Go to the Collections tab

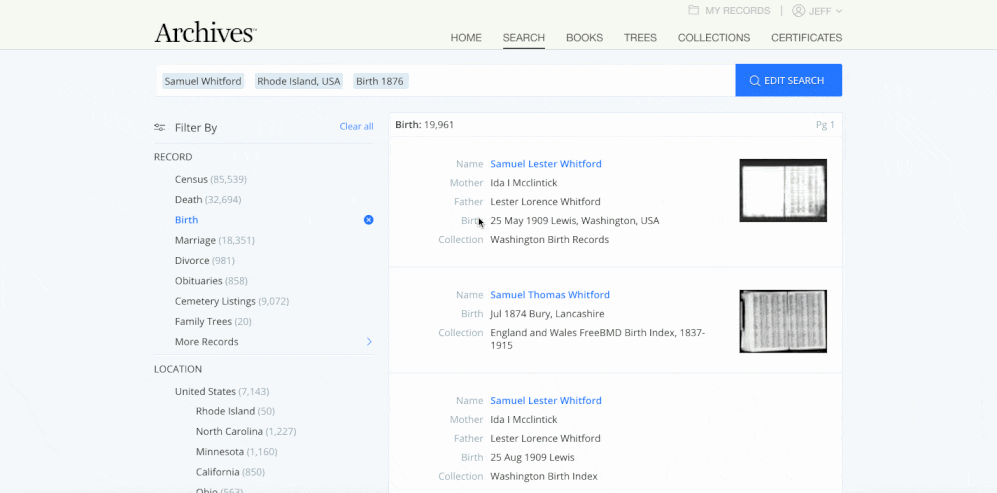713,38
